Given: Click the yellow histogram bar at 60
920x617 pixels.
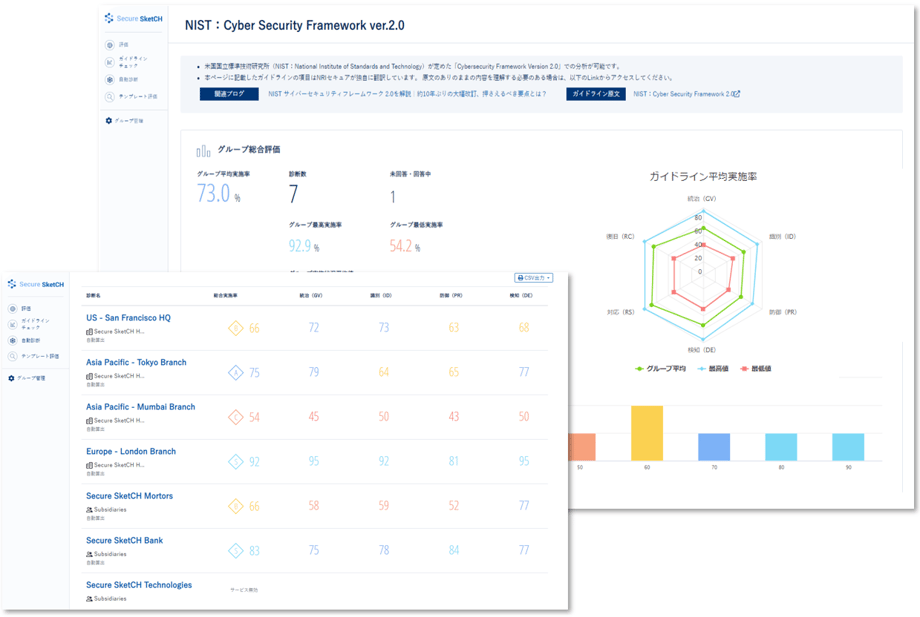Looking at the screenshot, I should coord(647,433).
